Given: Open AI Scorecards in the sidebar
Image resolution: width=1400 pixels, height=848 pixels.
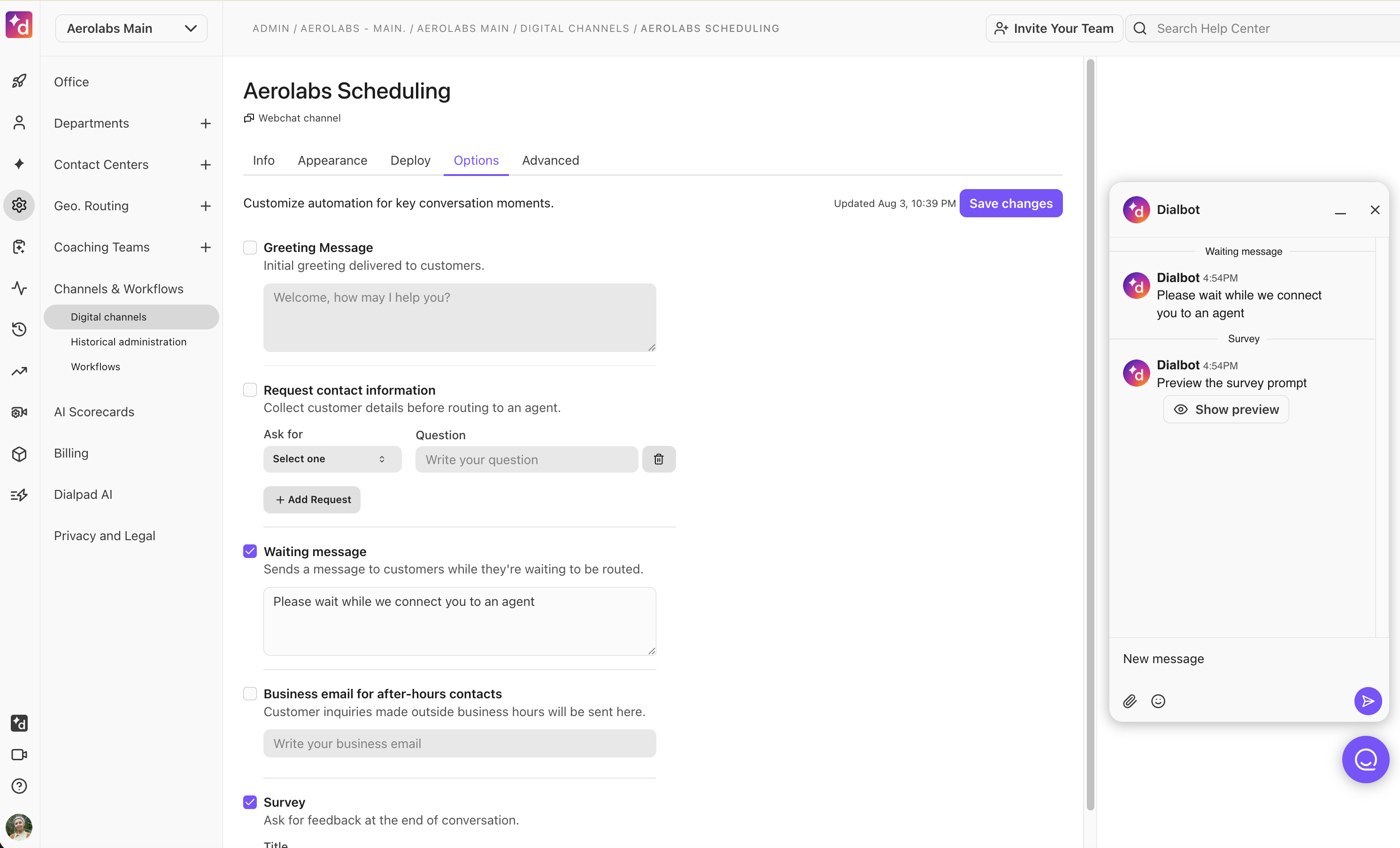Looking at the screenshot, I should pyautogui.click(x=94, y=412).
